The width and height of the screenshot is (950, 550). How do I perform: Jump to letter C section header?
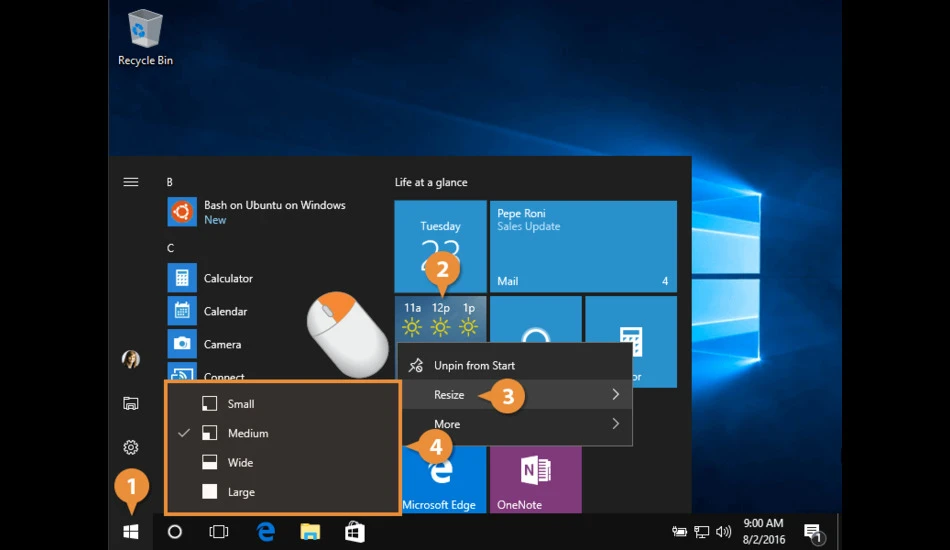point(170,248)
